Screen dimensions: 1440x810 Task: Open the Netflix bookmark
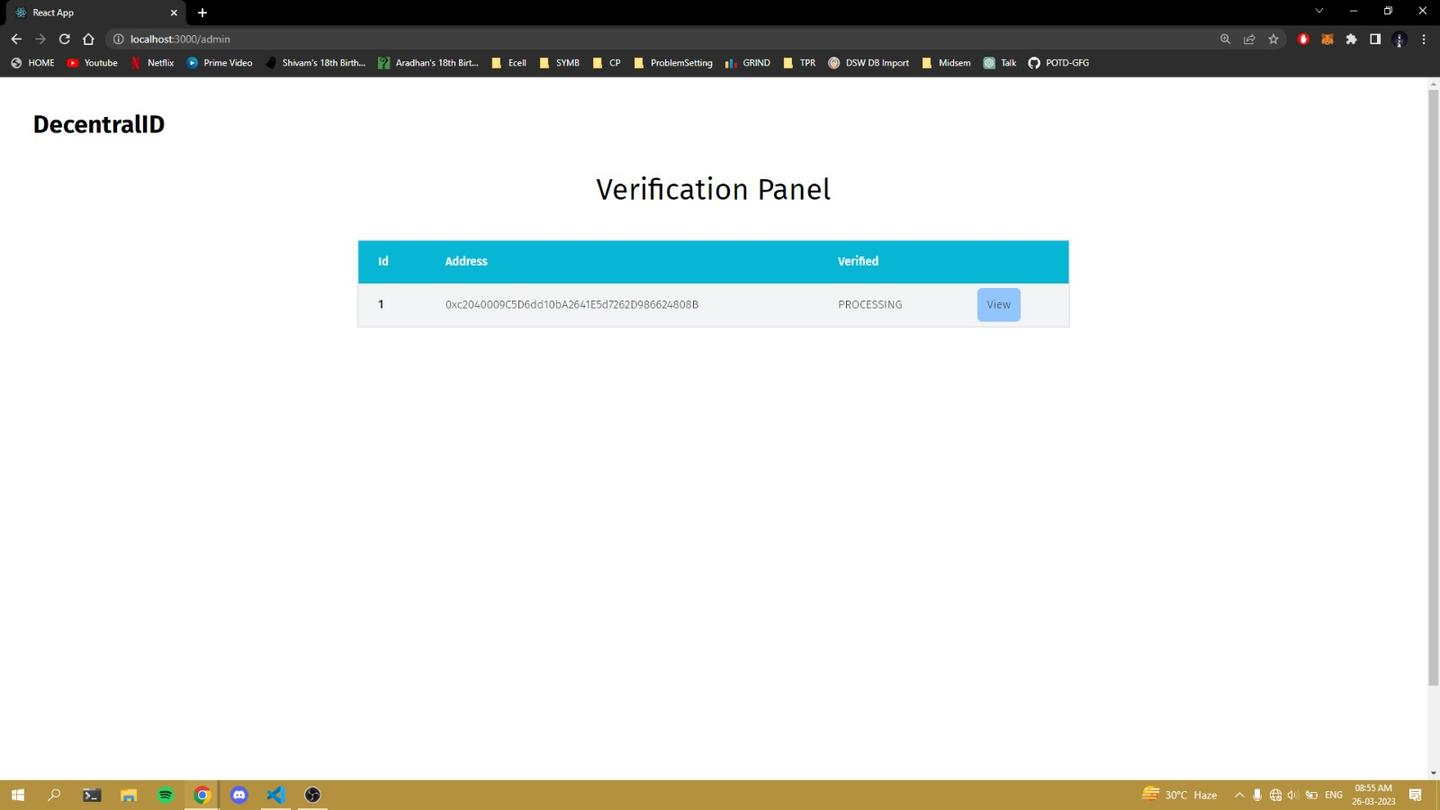point(152,62)
